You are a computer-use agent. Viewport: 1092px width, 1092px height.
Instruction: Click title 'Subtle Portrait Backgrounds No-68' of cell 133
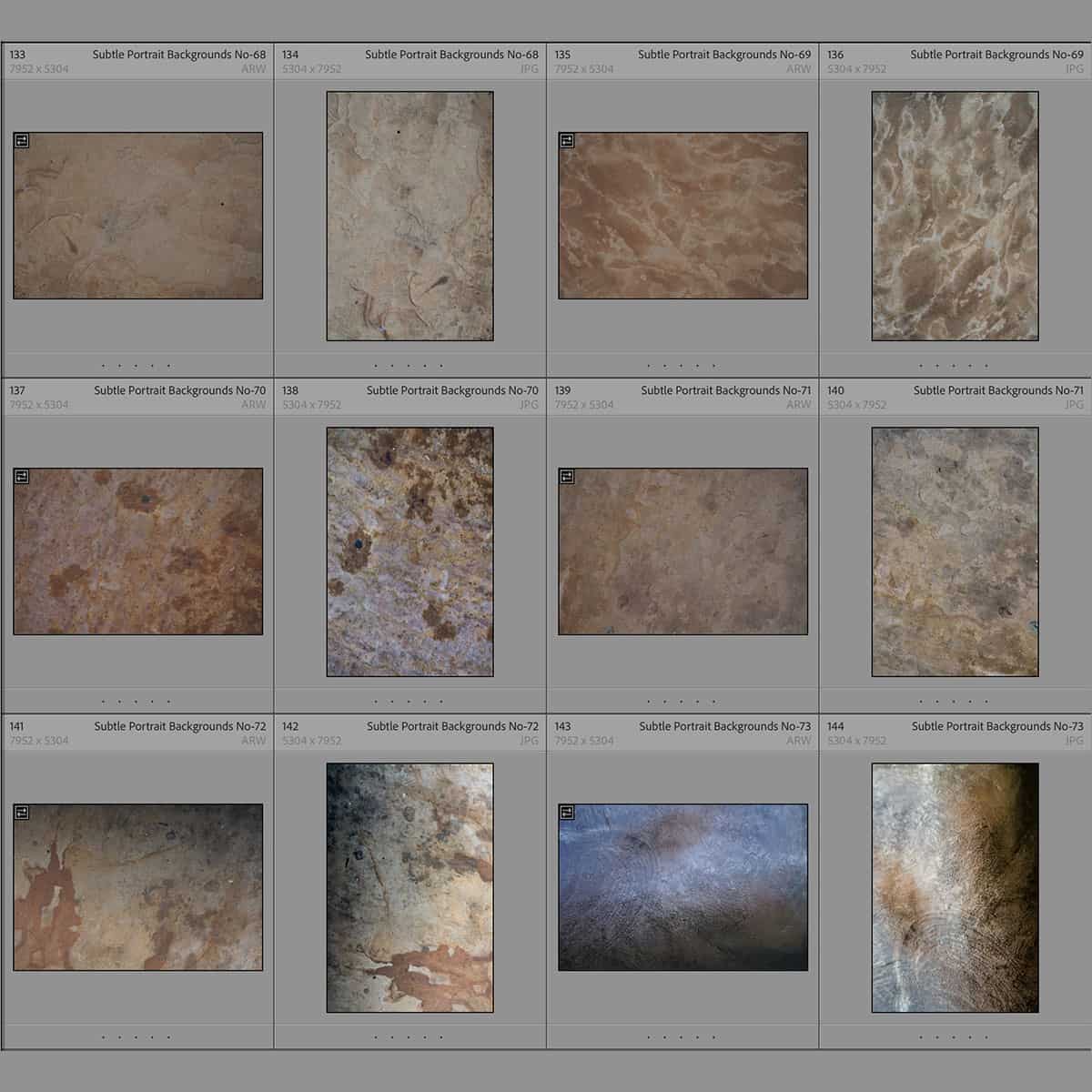(x=179, y=55)
